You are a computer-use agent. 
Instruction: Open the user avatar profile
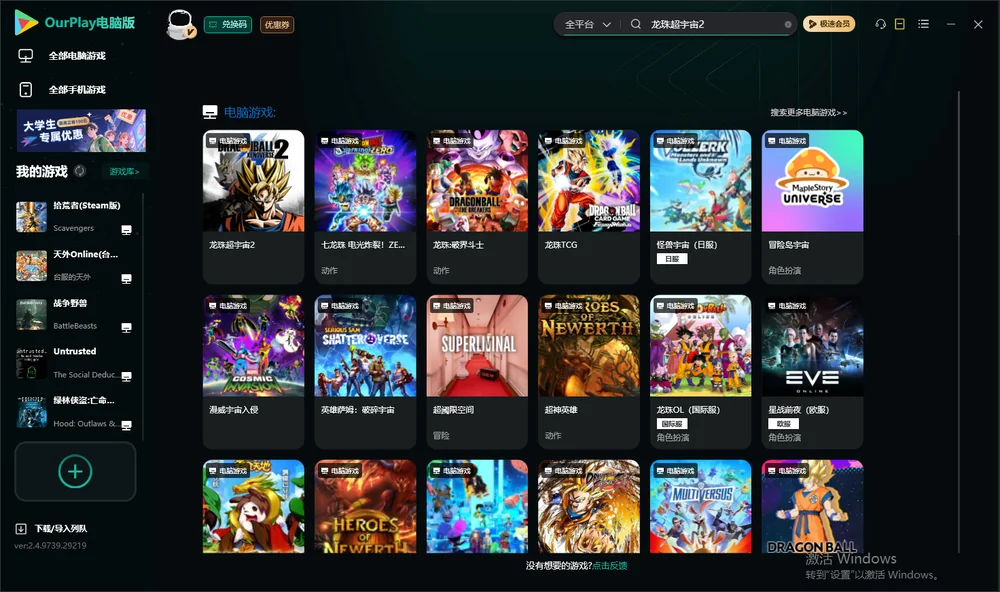click(180, 25)
